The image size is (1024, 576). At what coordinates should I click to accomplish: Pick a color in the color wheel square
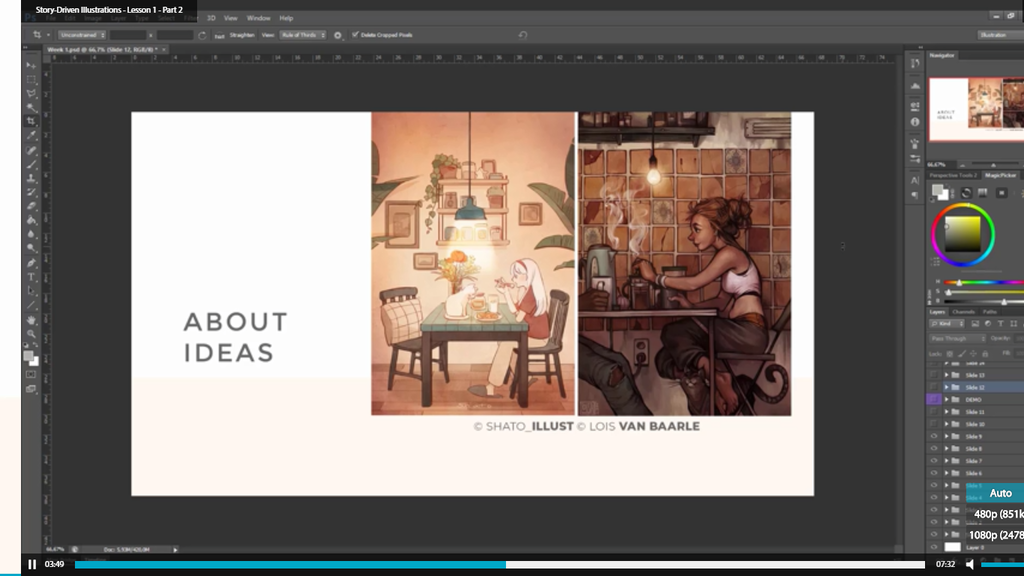(x=963, y=234)
